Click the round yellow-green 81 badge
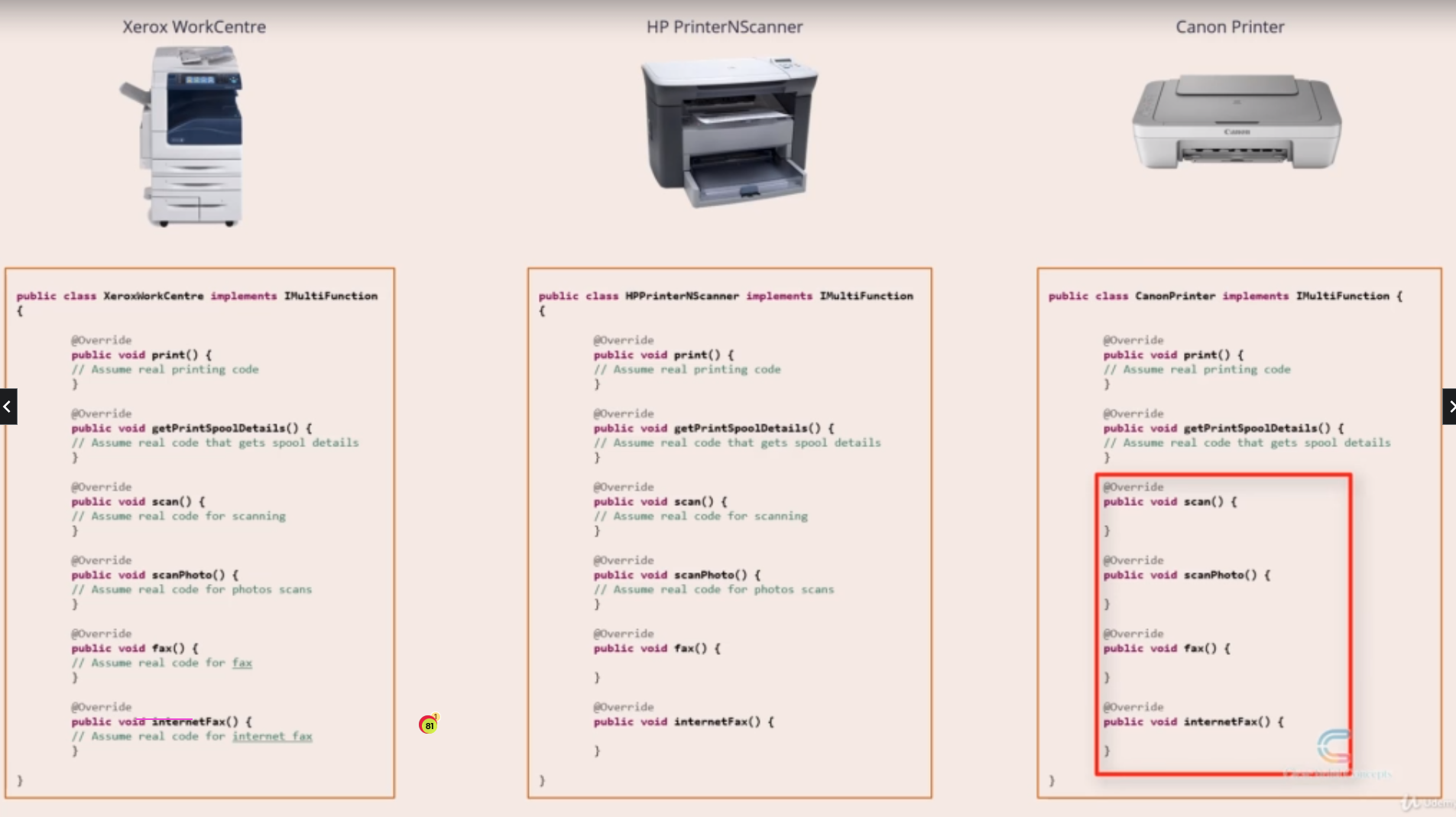This screenshot has width=1456, height=817. (x=429, y=725)
